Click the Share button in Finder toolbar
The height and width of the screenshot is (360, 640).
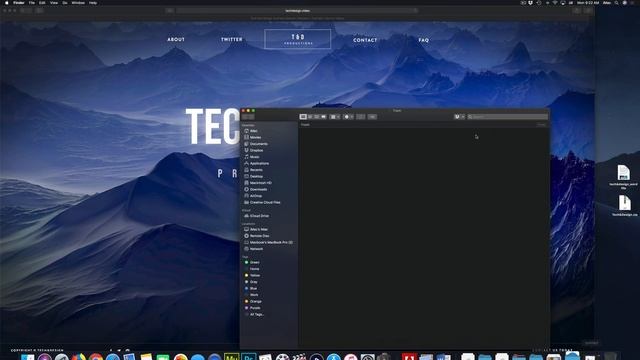point(361,117)
